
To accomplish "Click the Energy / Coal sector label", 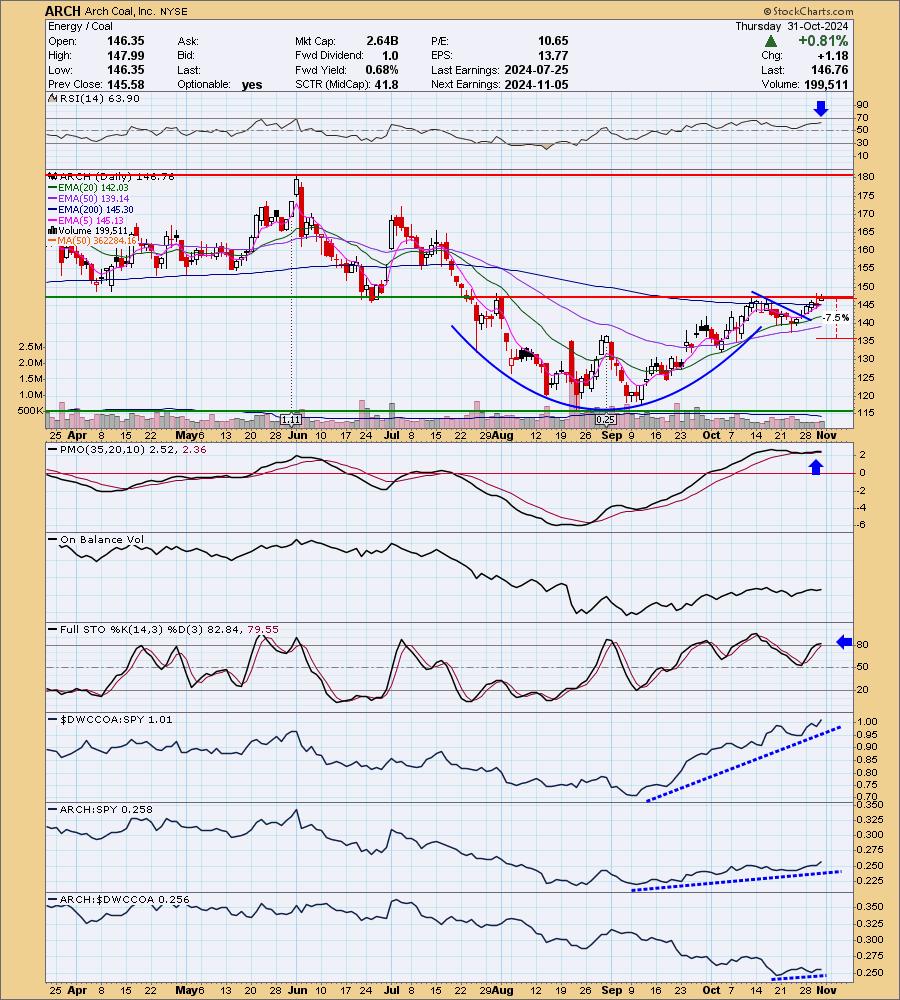I will coord(80,26).
